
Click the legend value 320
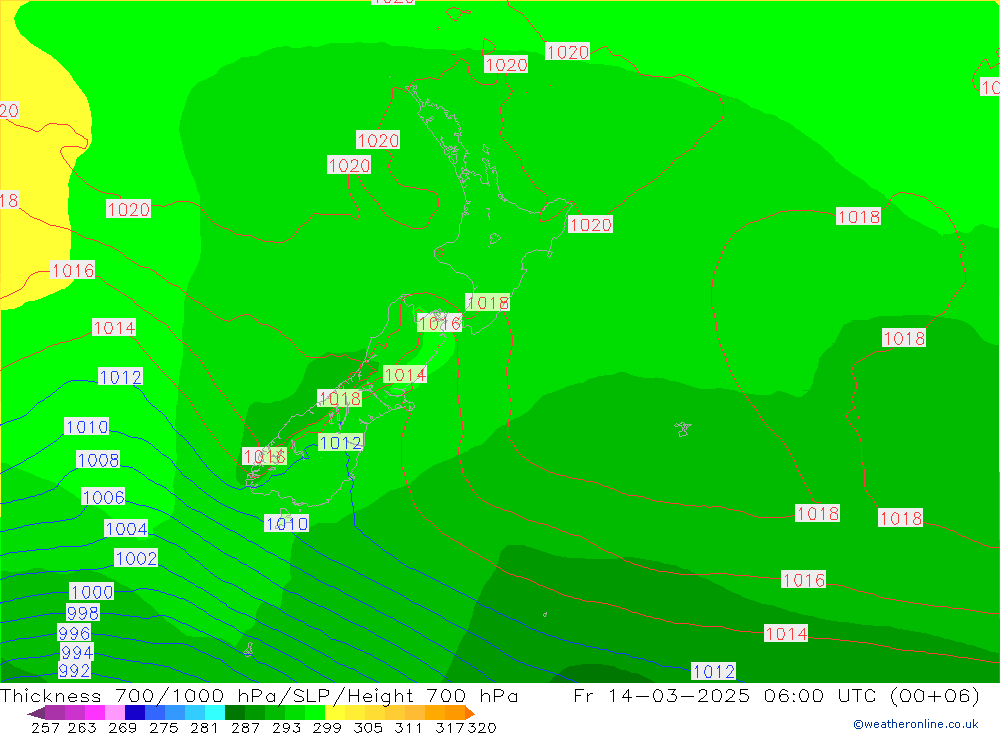point(482,727)
